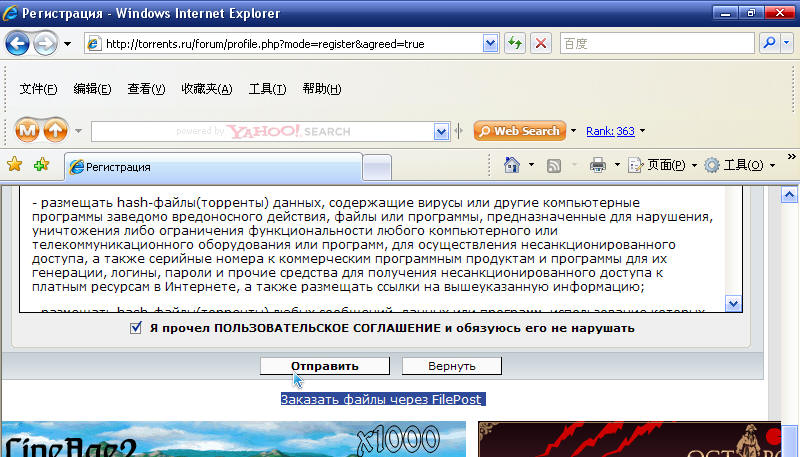Click the orange M toolbar icon
The height and width of the screenshot is (457, 800).
(x=28, y=131)
